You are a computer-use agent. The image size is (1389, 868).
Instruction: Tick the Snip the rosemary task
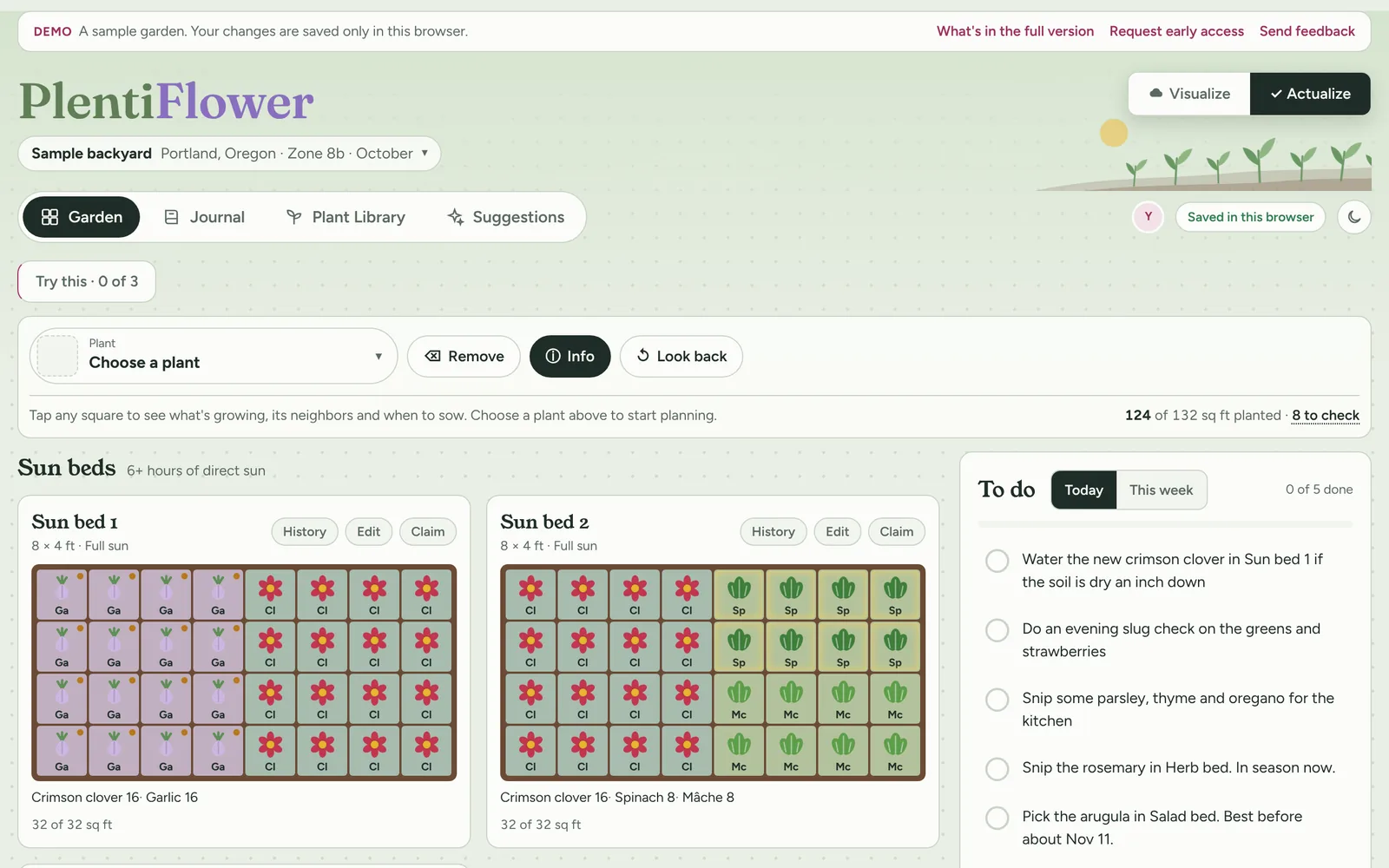pyautogui.click(x=997, y=769)
